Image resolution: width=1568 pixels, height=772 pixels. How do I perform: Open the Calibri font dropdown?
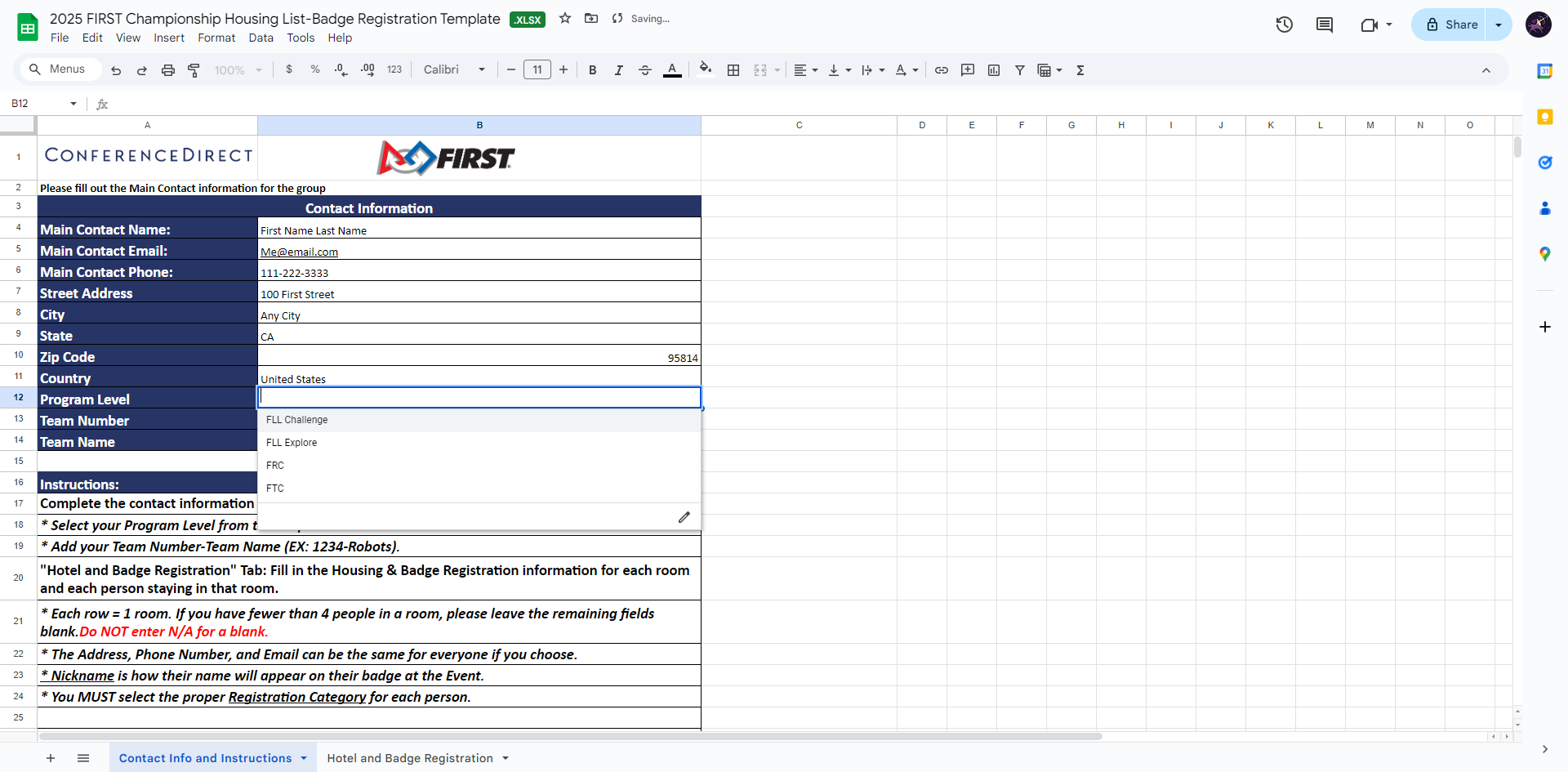455,69
